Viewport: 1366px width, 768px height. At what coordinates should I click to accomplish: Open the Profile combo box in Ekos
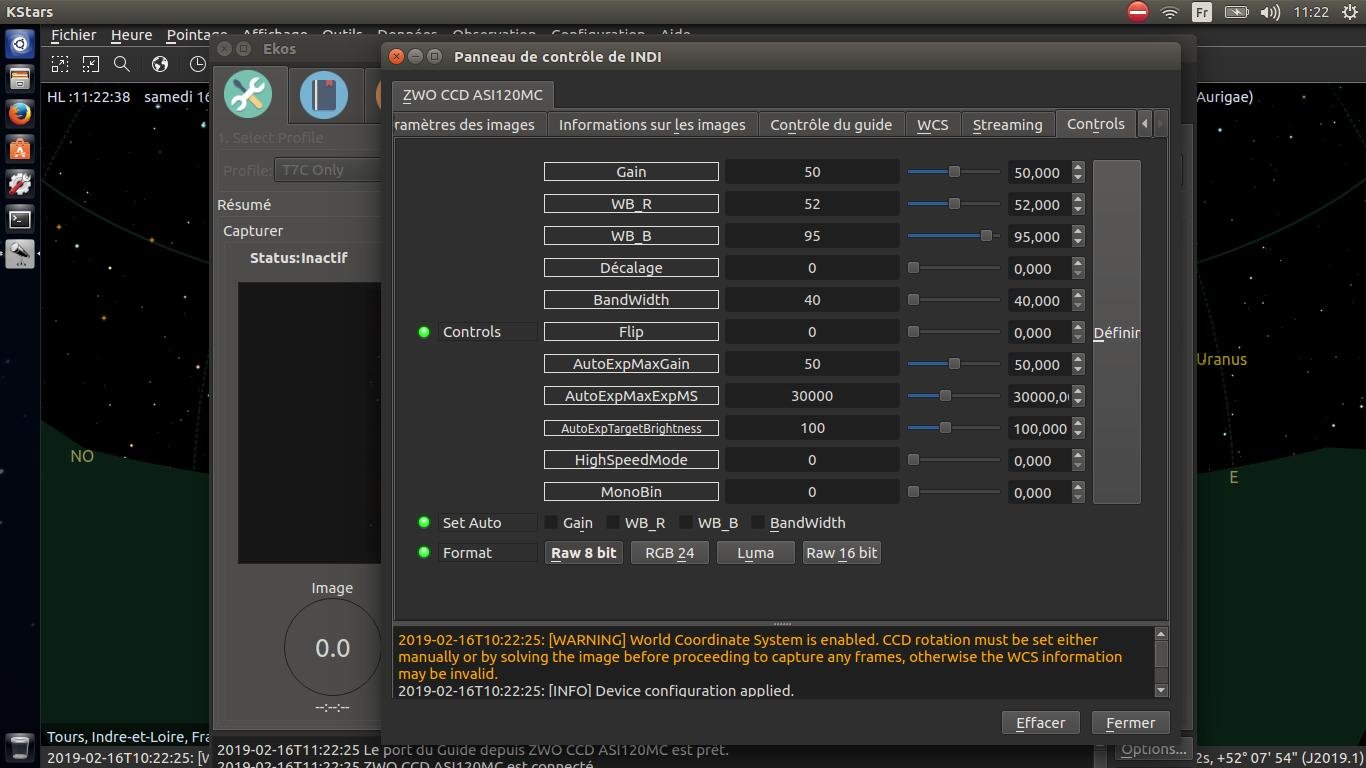click(x=328, y=170)
